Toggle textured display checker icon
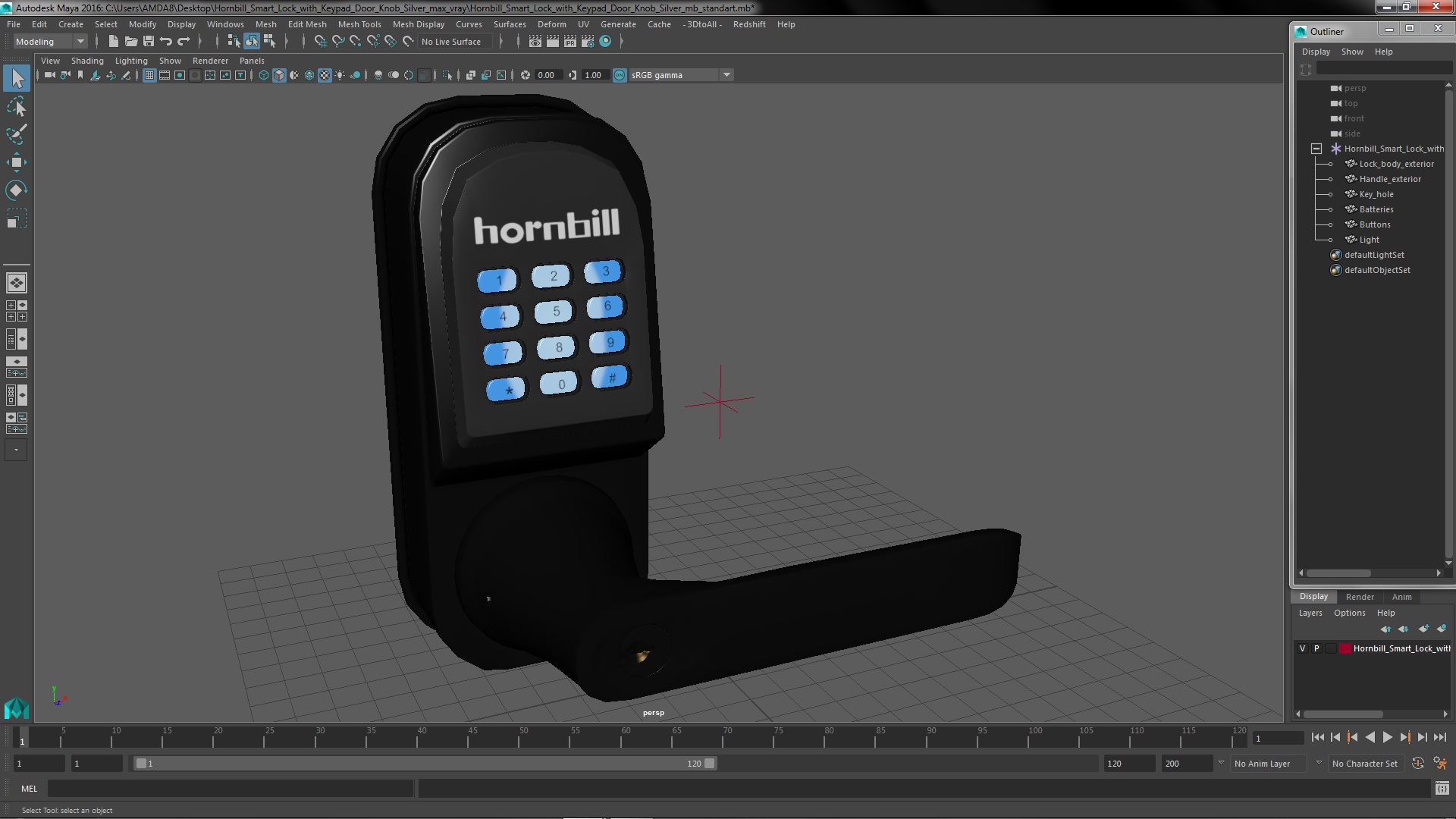 click(325, 75)
